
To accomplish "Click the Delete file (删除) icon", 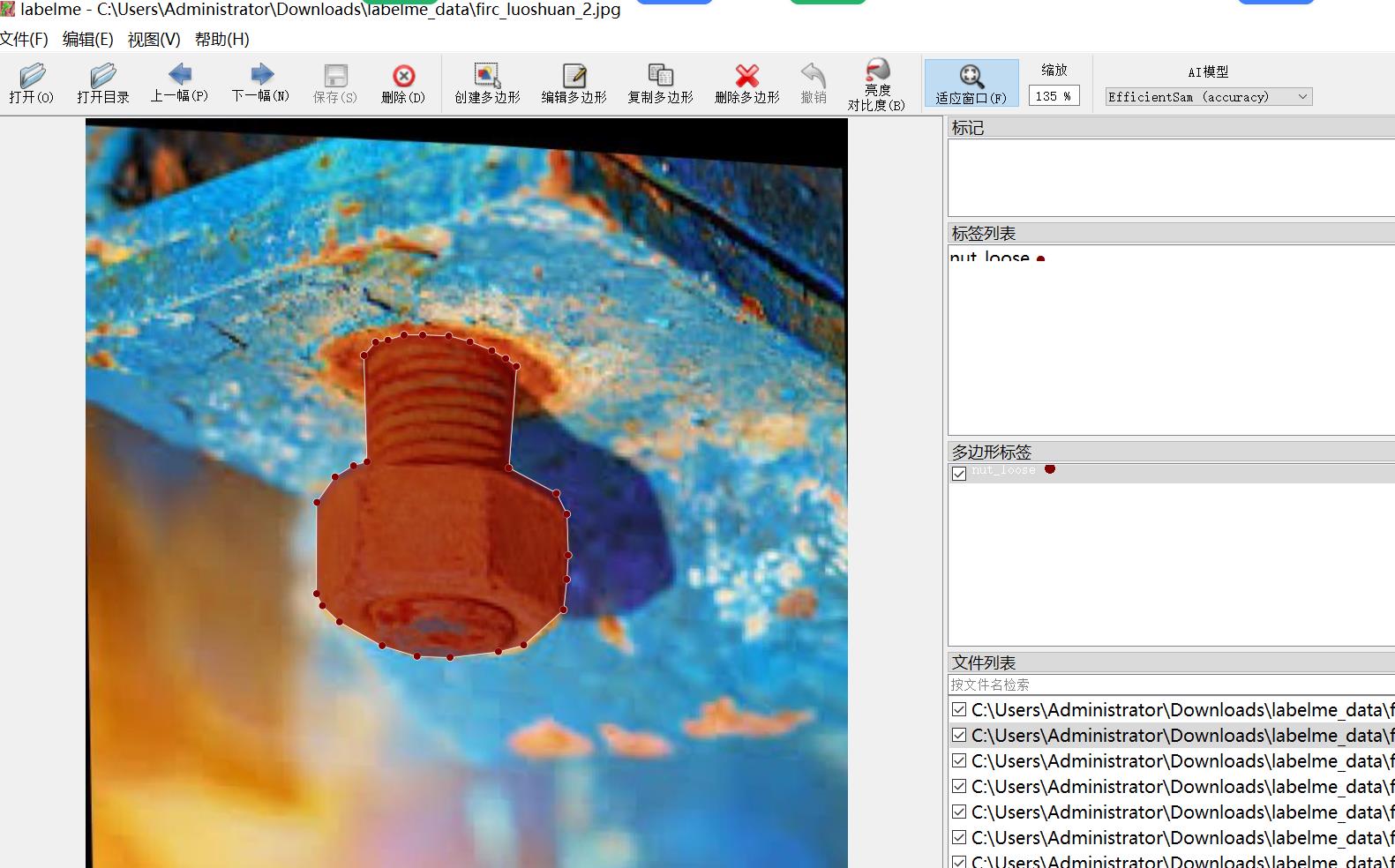I will tap(403, 84).
